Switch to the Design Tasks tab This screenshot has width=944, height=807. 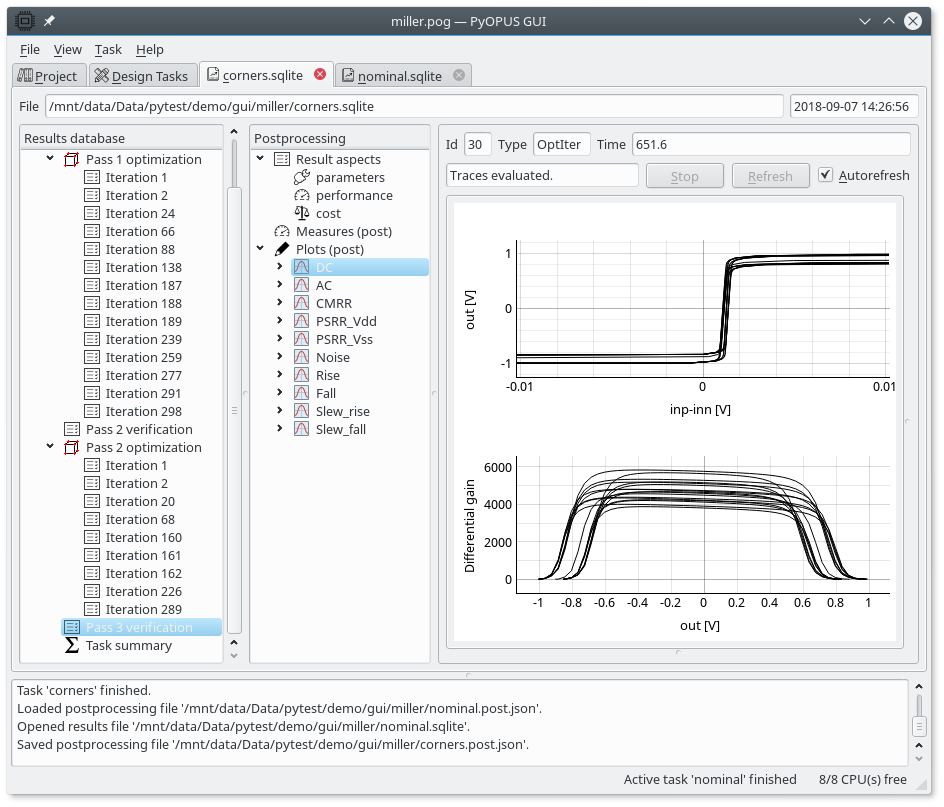click(x=141, y=76)
